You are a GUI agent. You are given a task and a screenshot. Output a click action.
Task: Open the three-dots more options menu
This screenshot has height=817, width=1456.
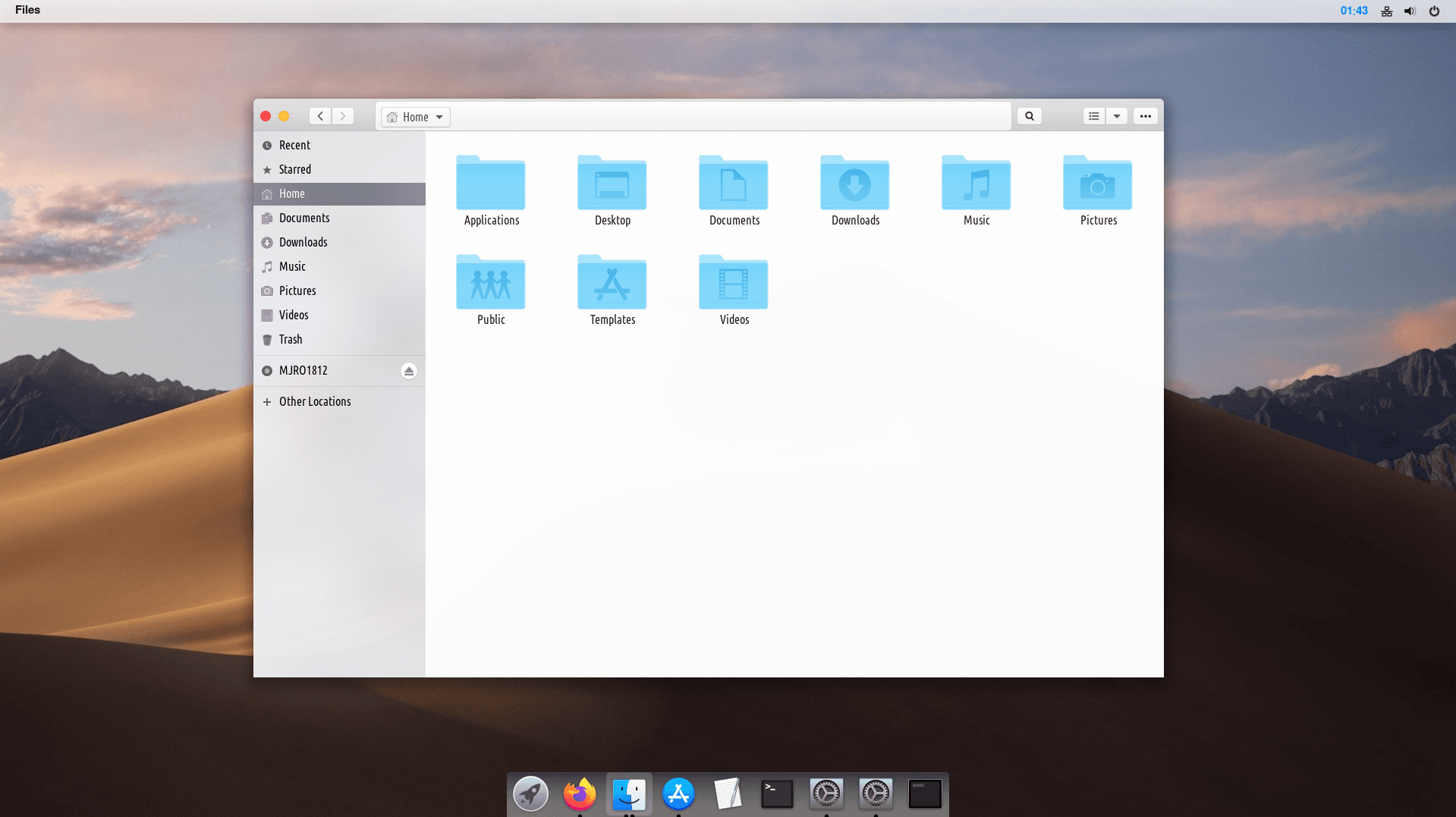click(1145, 116)
